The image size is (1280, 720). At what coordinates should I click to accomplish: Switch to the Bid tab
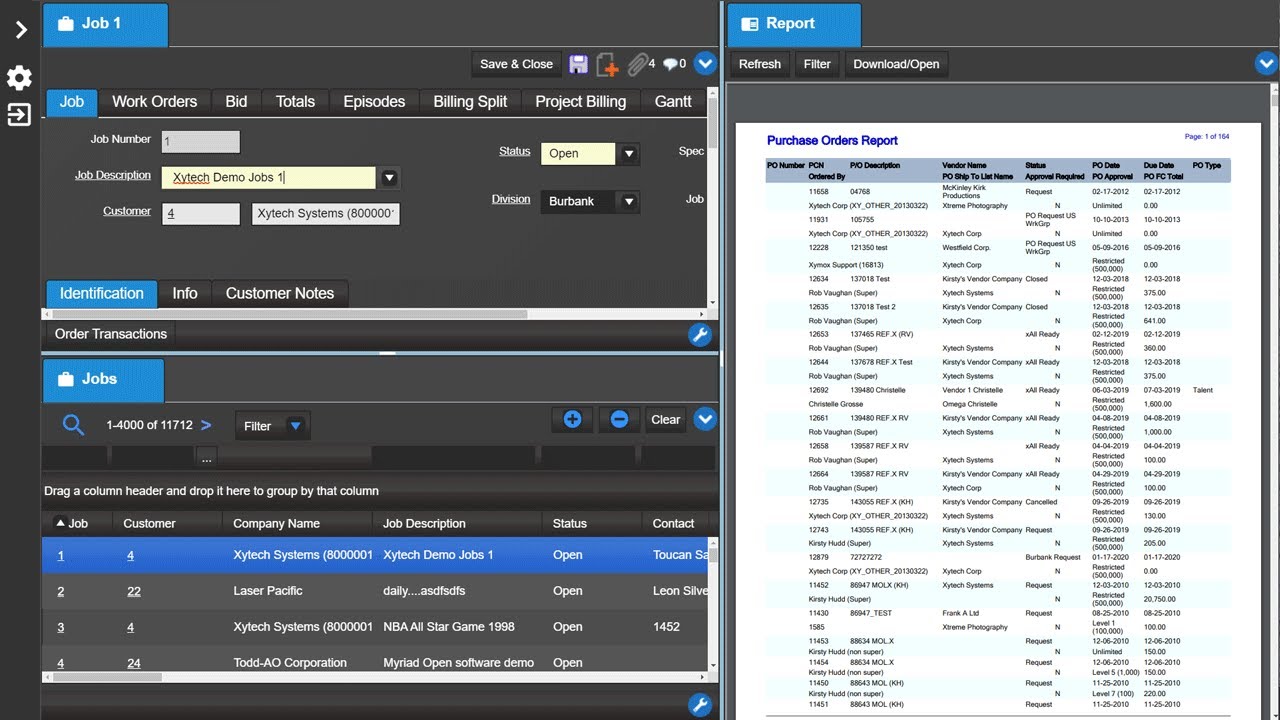tap(236, 102)
